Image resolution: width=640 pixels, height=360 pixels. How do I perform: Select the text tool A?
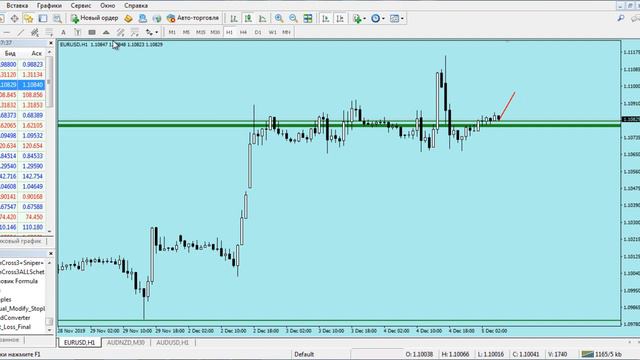(63, 32)
